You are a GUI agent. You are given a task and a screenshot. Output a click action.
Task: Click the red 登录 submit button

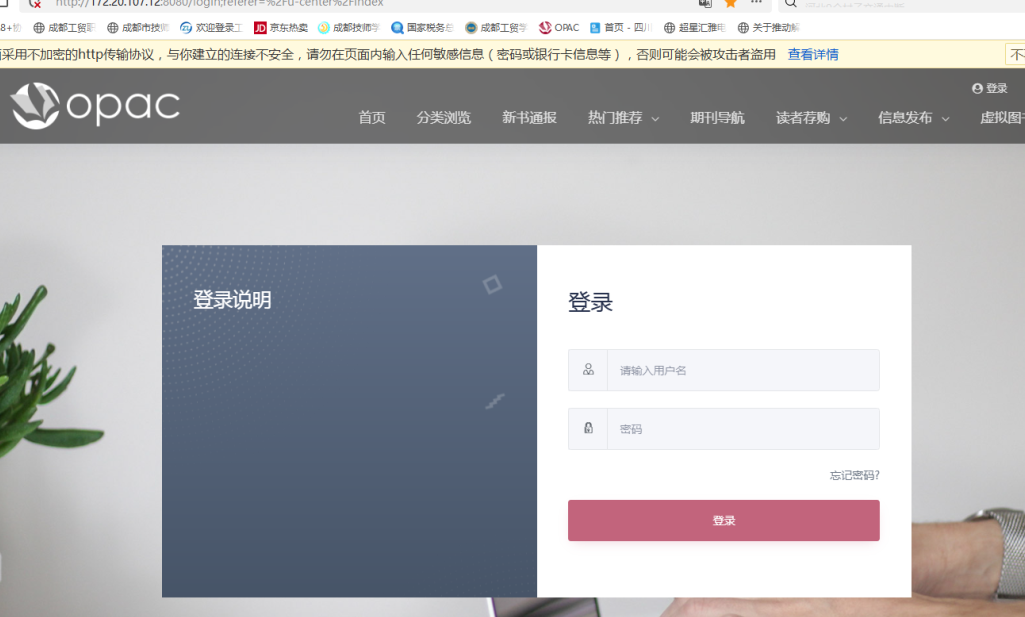click(x=724, y=520)
